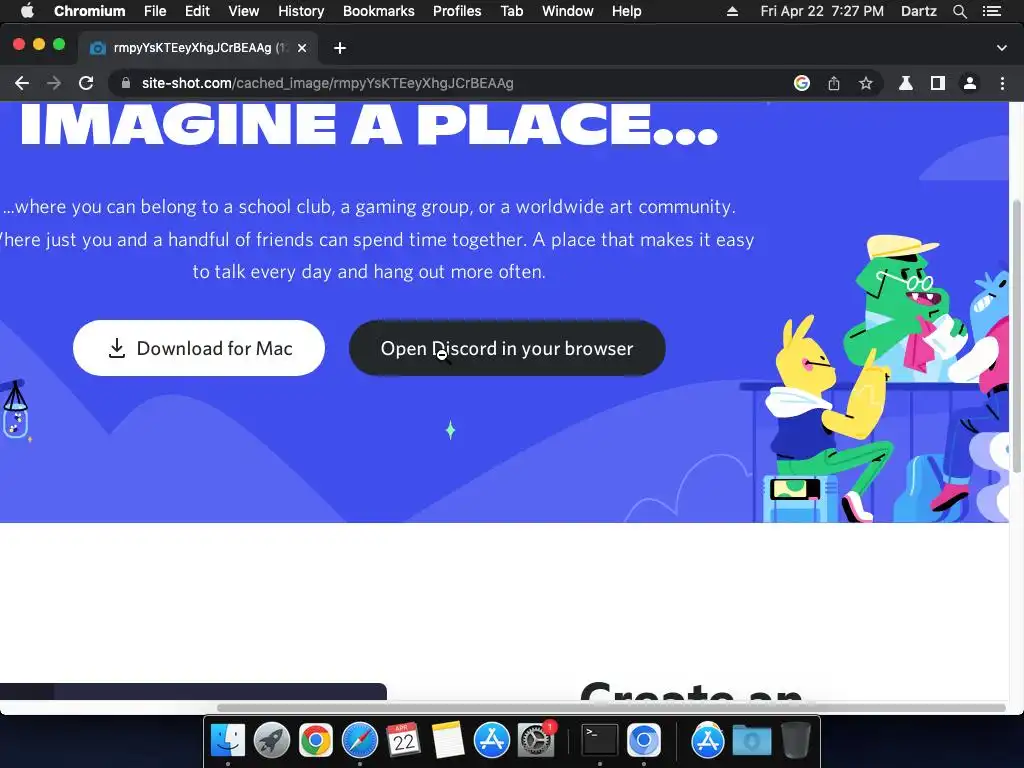1024x768 pixels.
Task: Click the IMAGINE A PLACE headline
Action: point(369,124)
